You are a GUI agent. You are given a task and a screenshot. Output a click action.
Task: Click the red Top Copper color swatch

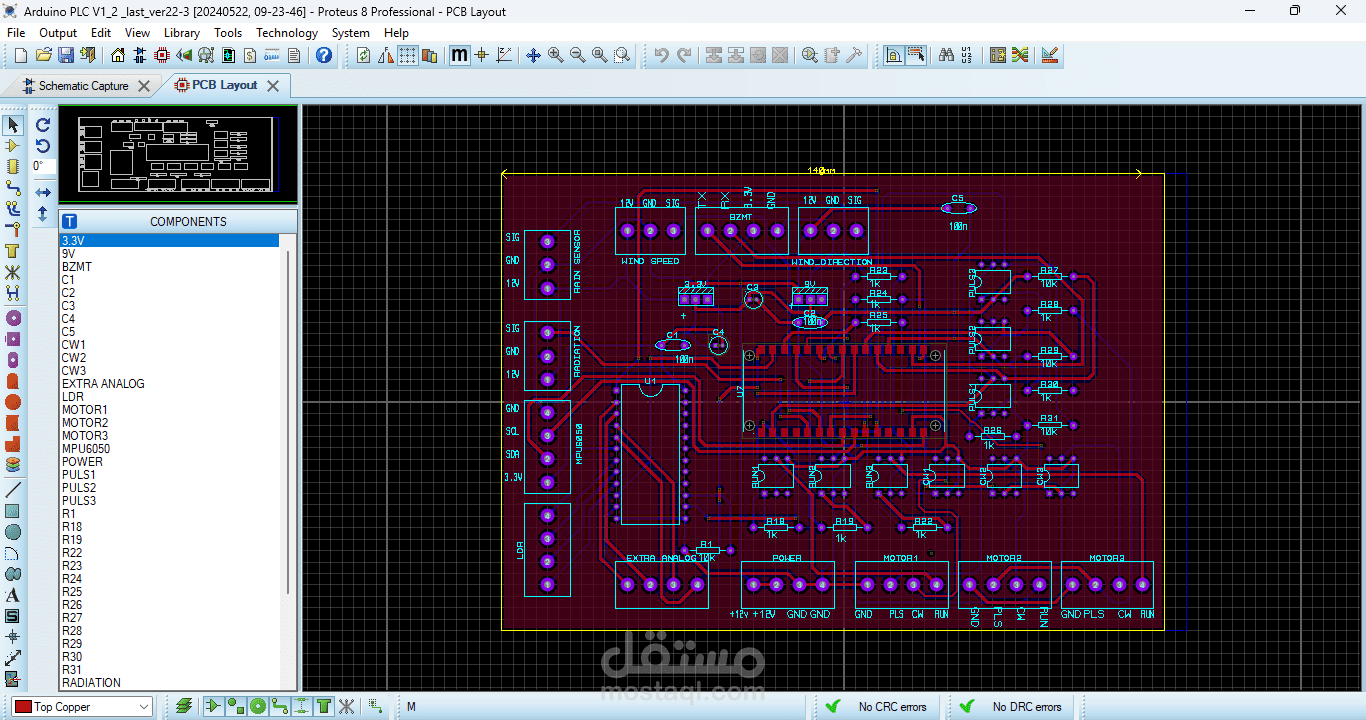coord(24,707)
